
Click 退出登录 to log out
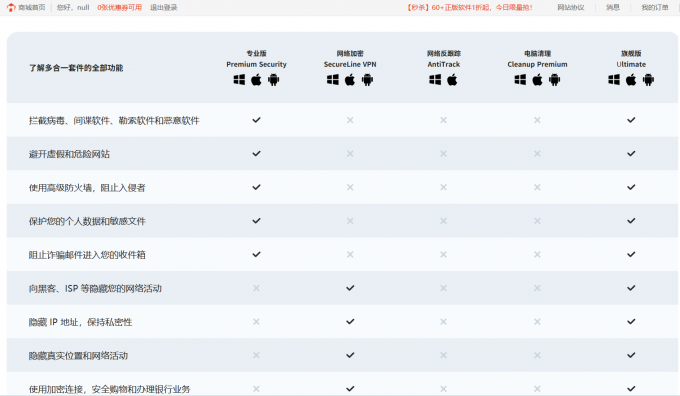[x=163, y=7]
